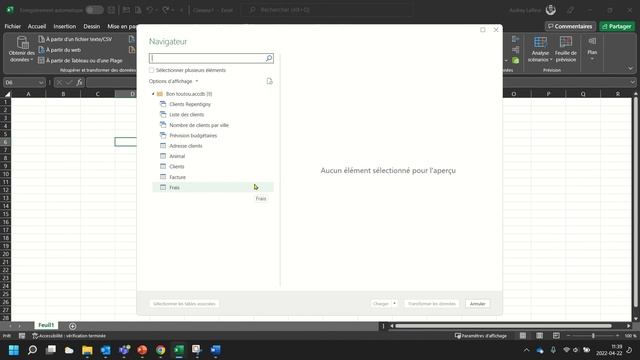Collapse the ribbon with the chevron

coord(630,69)
